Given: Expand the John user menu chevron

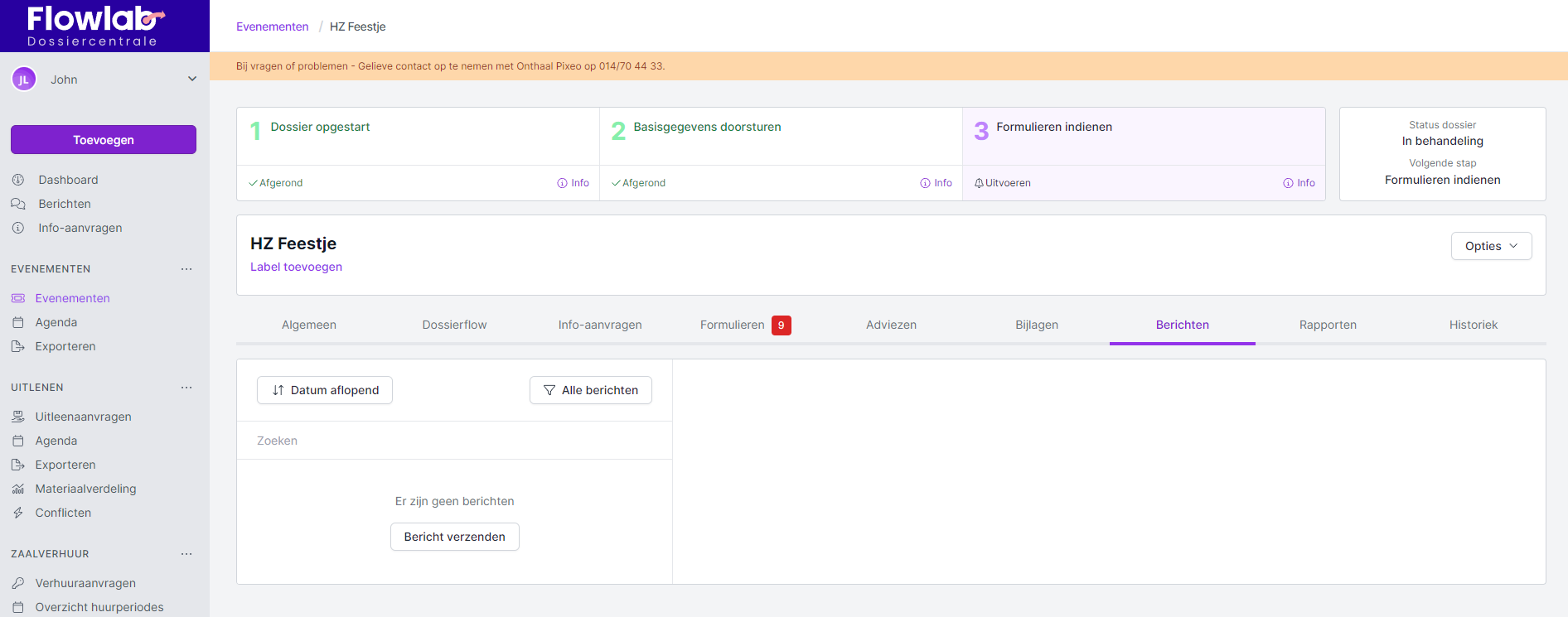Looking at the screenshot, I should 192,80.
